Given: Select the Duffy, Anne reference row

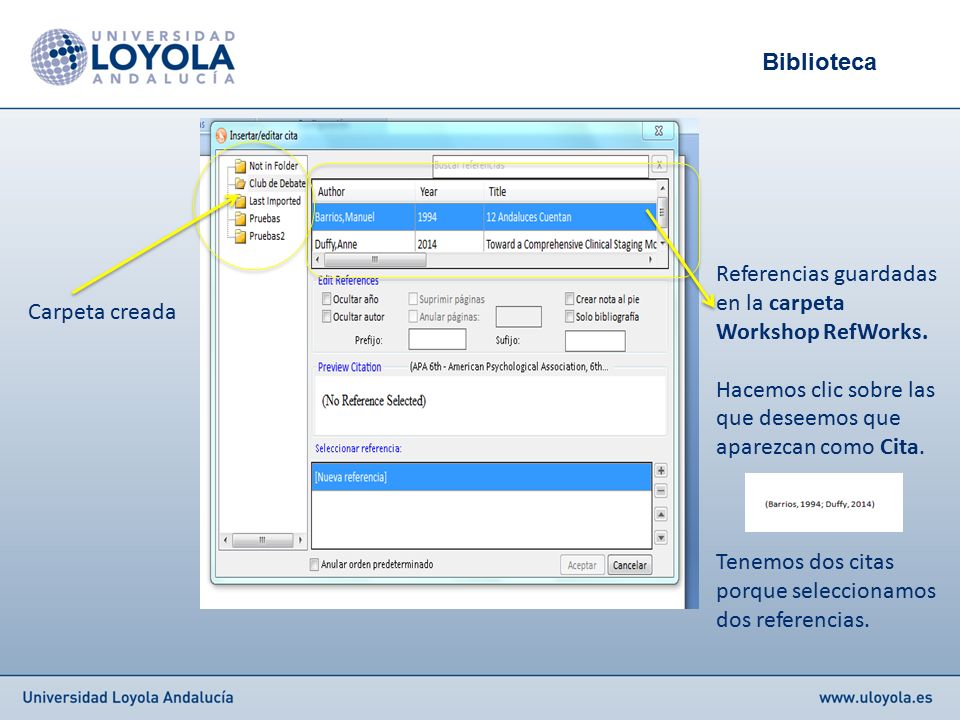Looking at the screenshot, I should [x=484, y=244].
